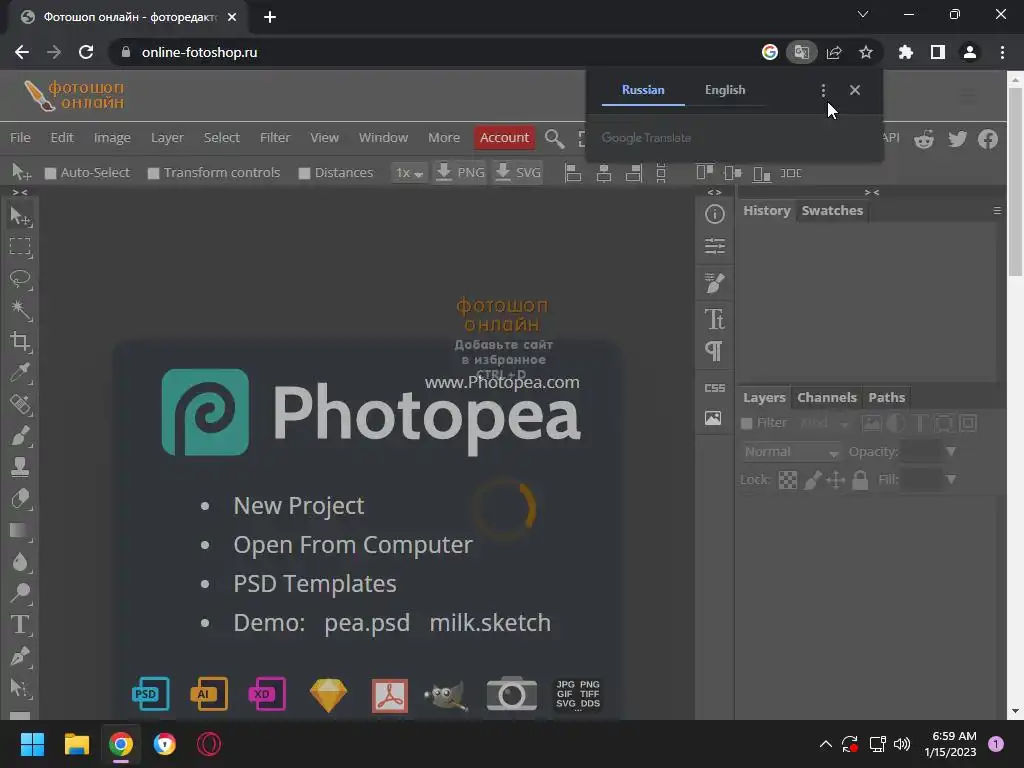Select the Dodge tool
Image resolution: width=1024 pixels, height=768 pixels.
[x=20, y=593]
